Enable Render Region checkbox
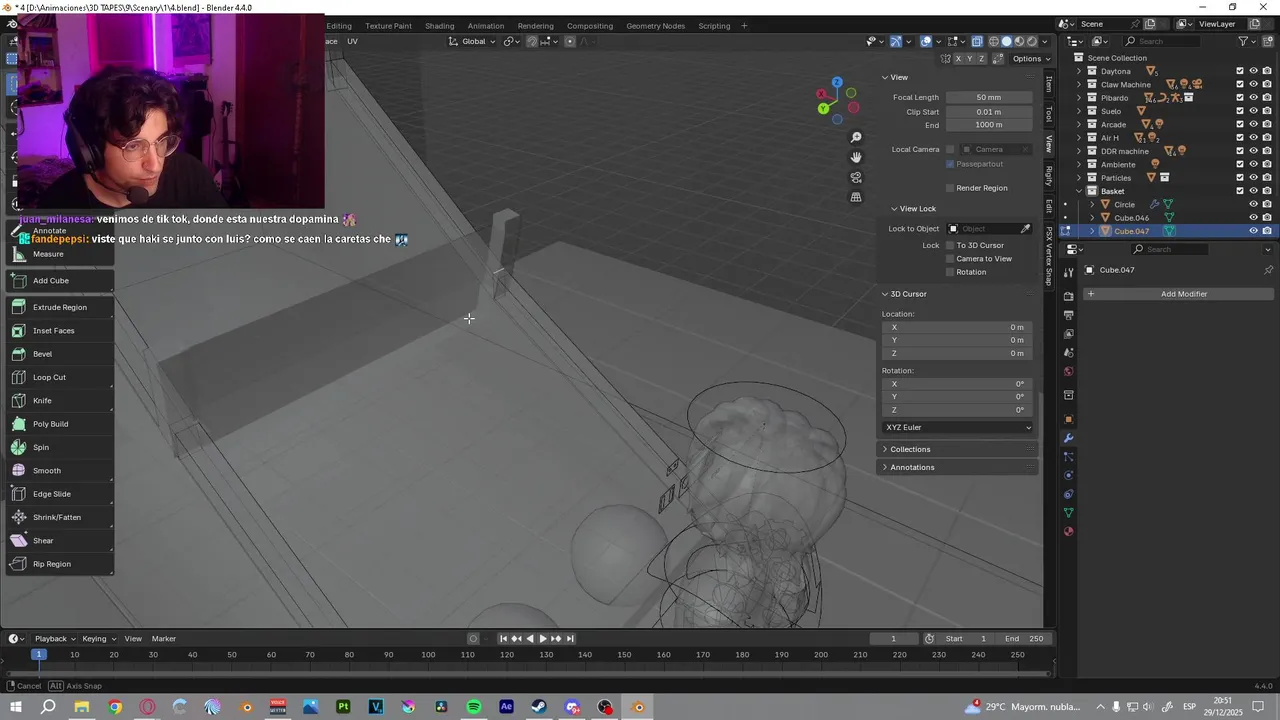This screenshot has height=720, width=1280. (x=950, y=188)
